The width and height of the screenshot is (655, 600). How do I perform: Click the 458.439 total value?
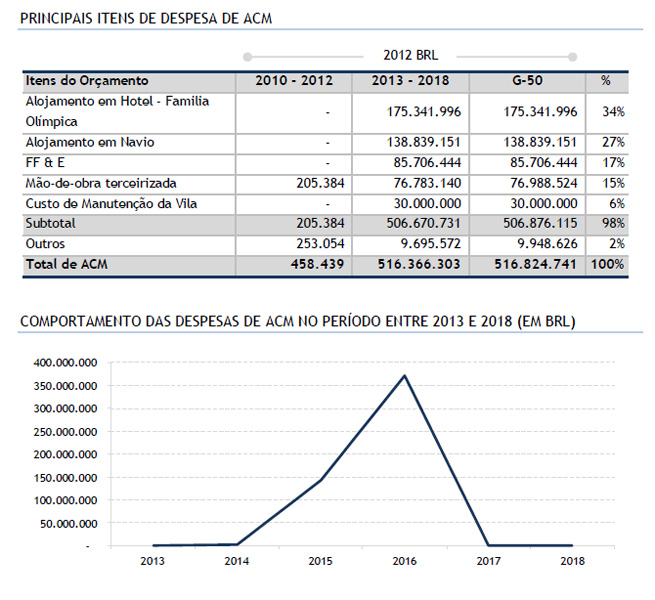point(317,264)
